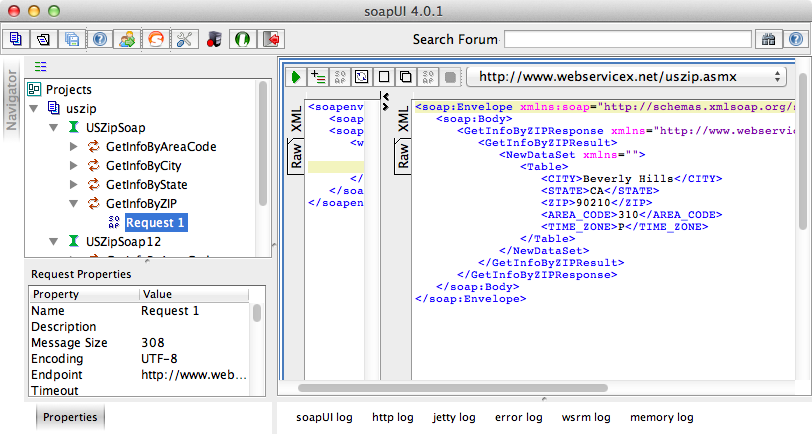Collapse the GetInfoByZIP operation
Screen dimensions: 812x434
click(74, 204)
